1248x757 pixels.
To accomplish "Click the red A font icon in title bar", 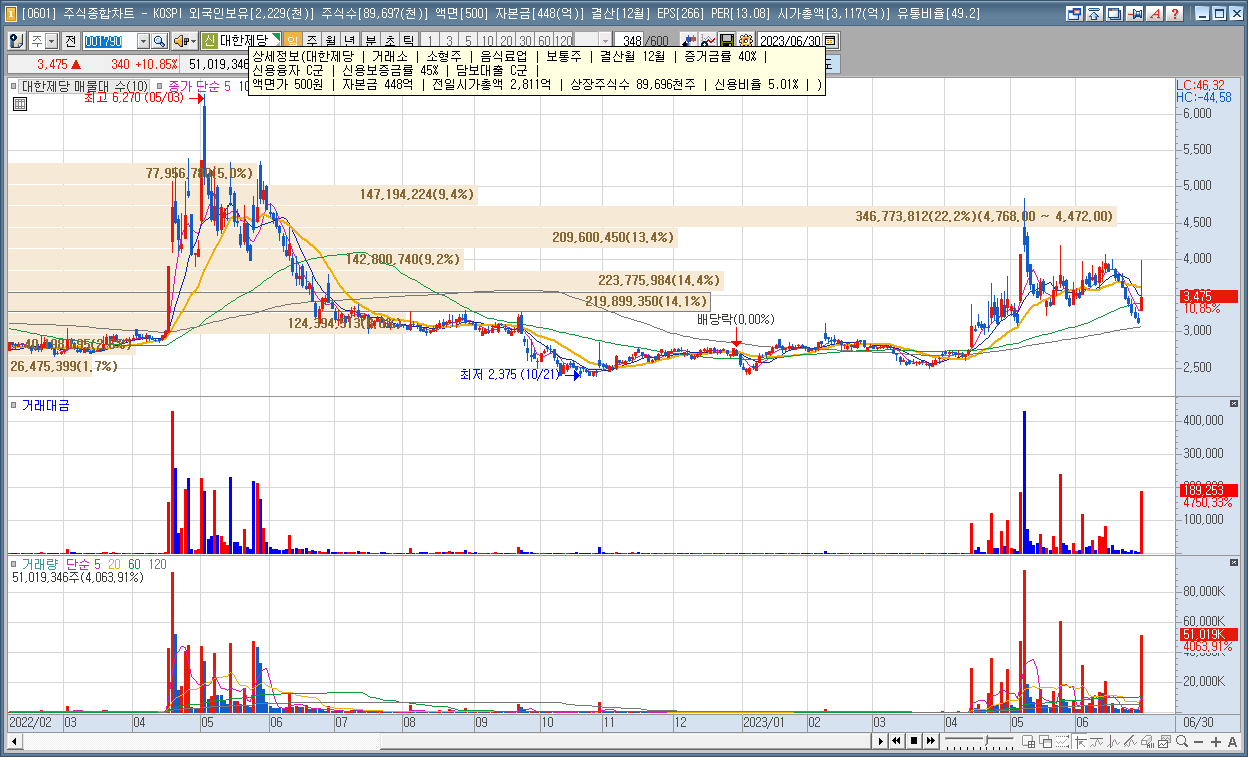I will point(1154,14).
